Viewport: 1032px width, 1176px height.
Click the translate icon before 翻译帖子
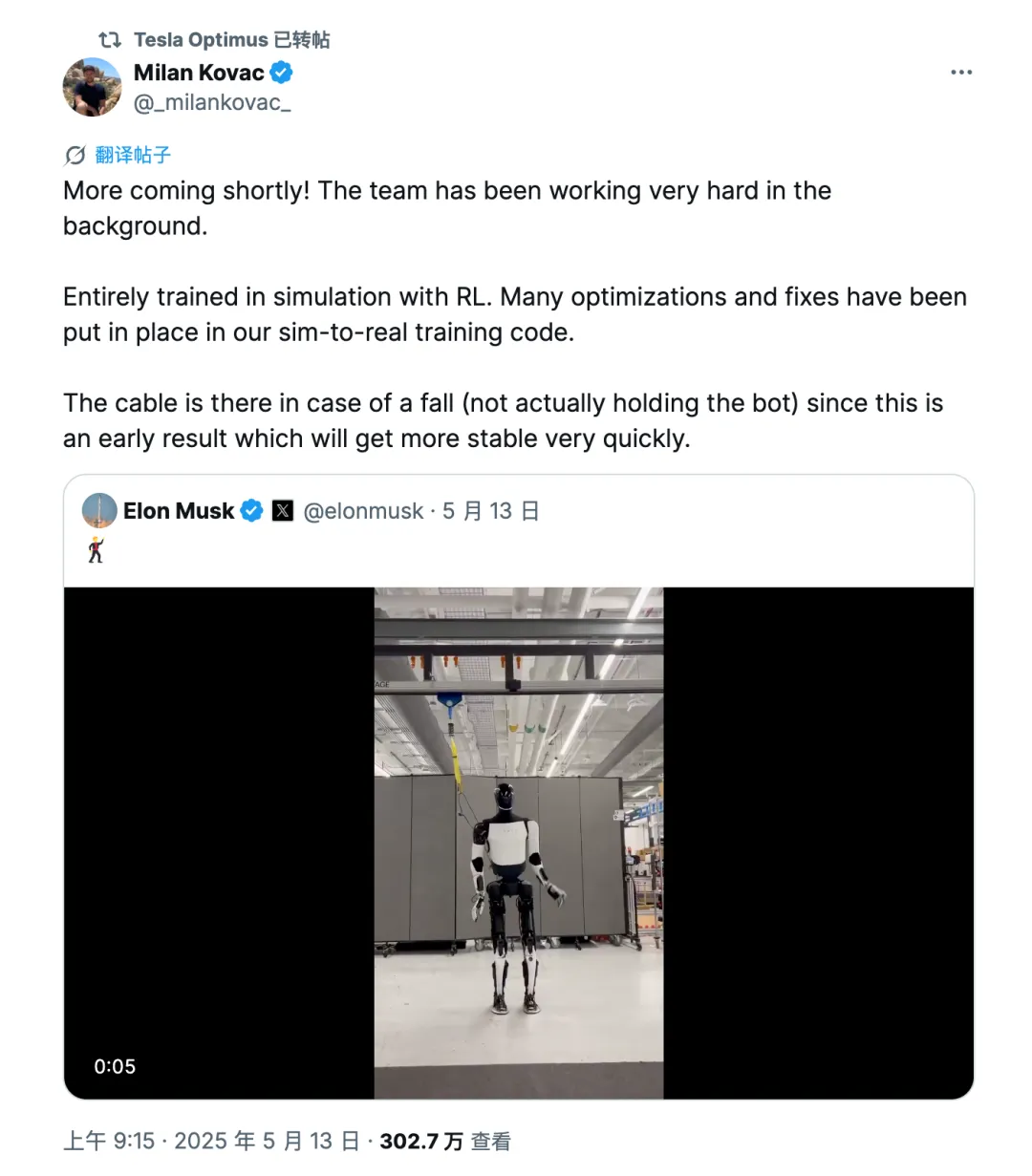point(75,155)
